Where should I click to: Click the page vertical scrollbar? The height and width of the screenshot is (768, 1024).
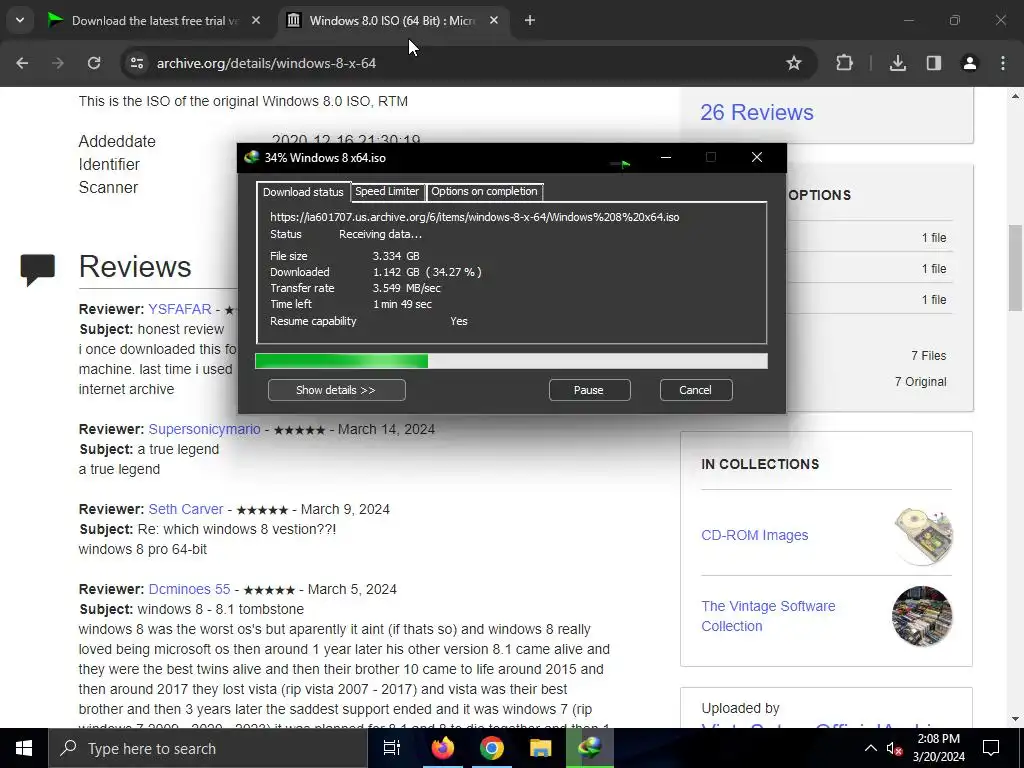click(1015, 268)
